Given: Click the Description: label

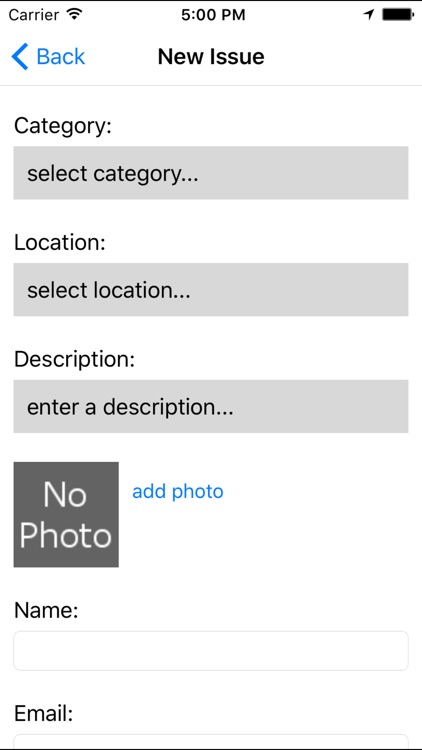Looking at the screenshot, I should click(x=75, y=360).
